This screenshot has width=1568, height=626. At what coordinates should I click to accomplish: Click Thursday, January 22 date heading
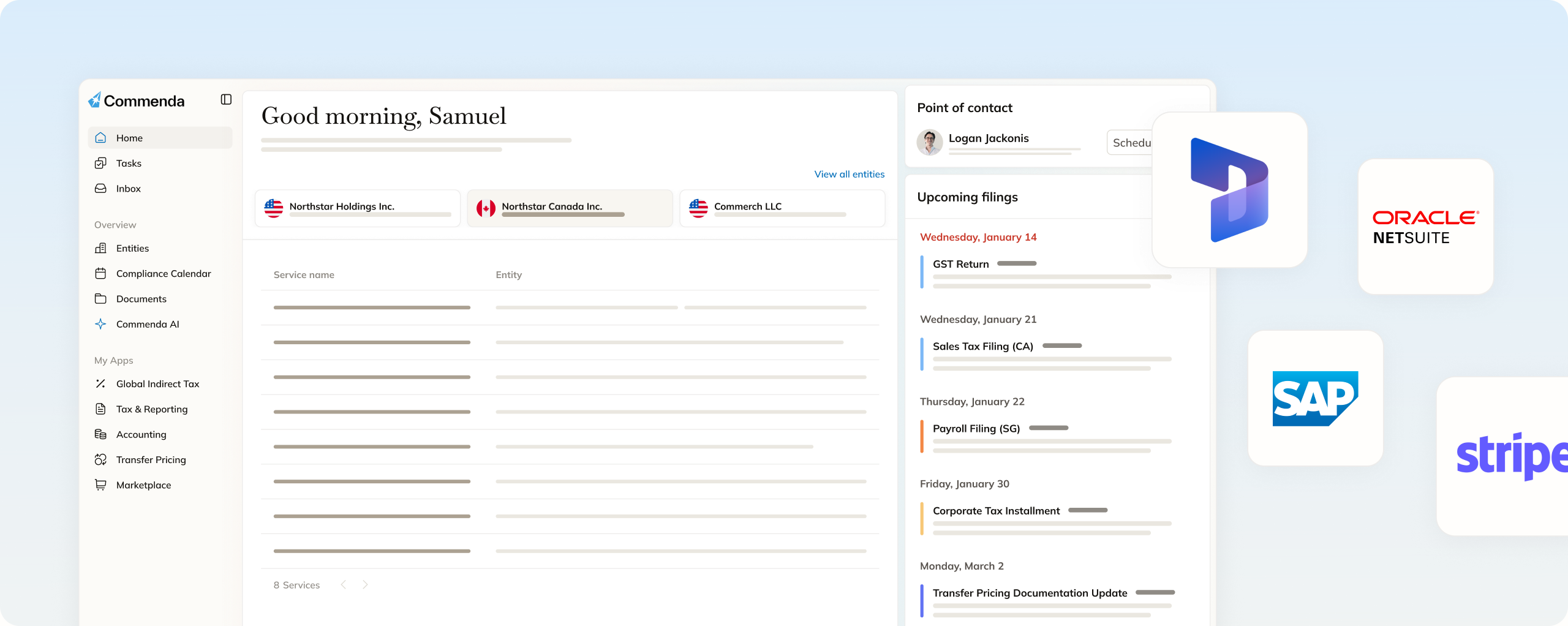[x=972, y=401]
